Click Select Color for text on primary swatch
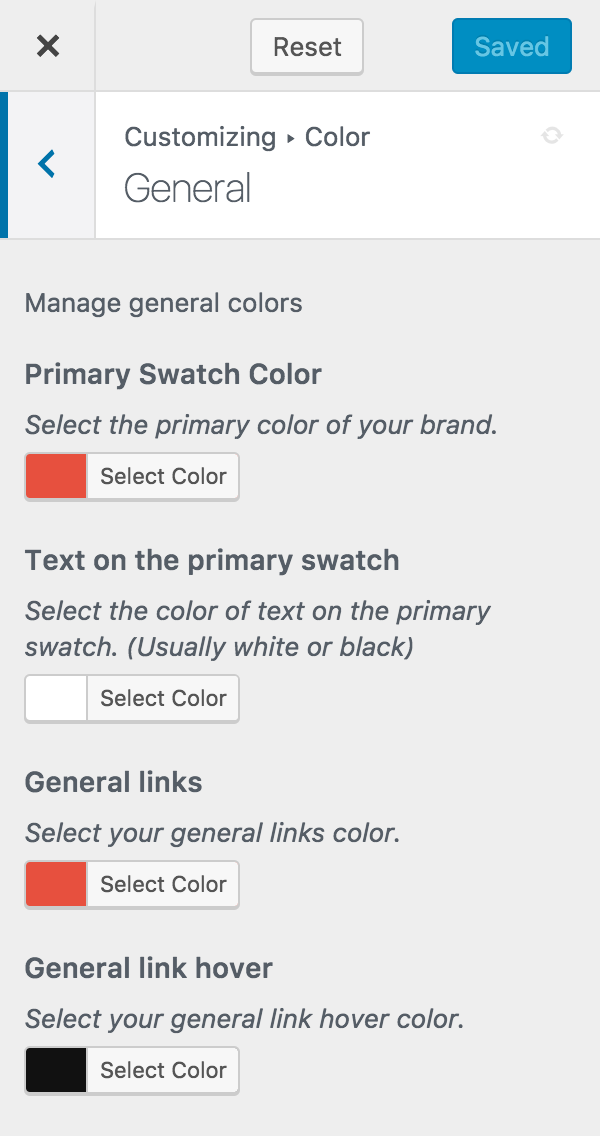The width and height of the screenshot is (600, 1136). click(163, 698)
